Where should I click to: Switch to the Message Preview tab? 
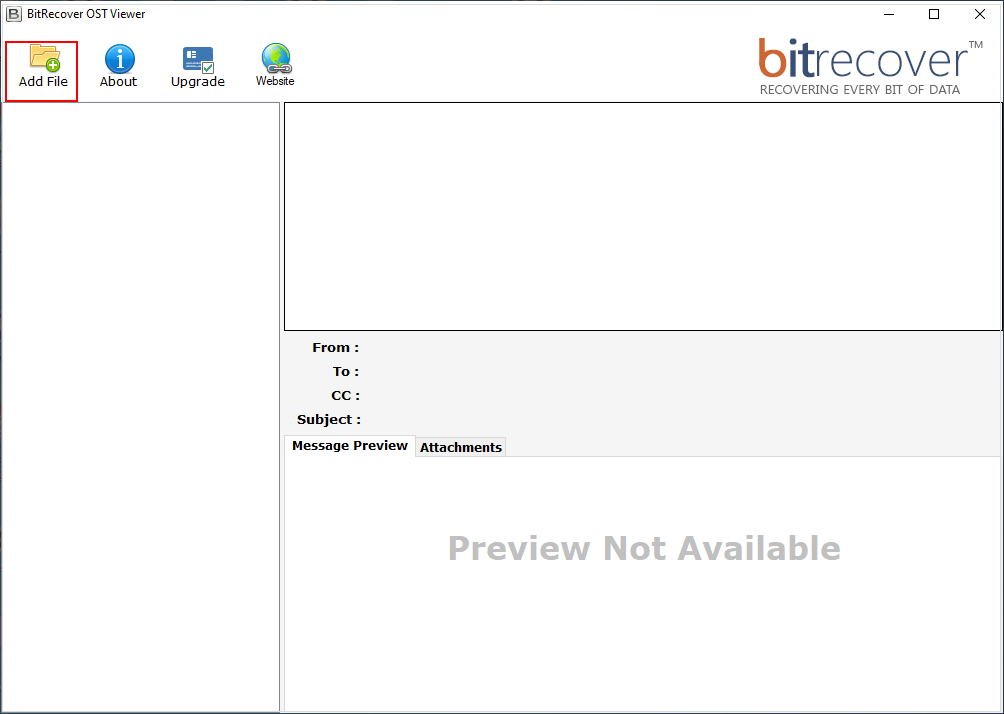[x=349, y=446]
